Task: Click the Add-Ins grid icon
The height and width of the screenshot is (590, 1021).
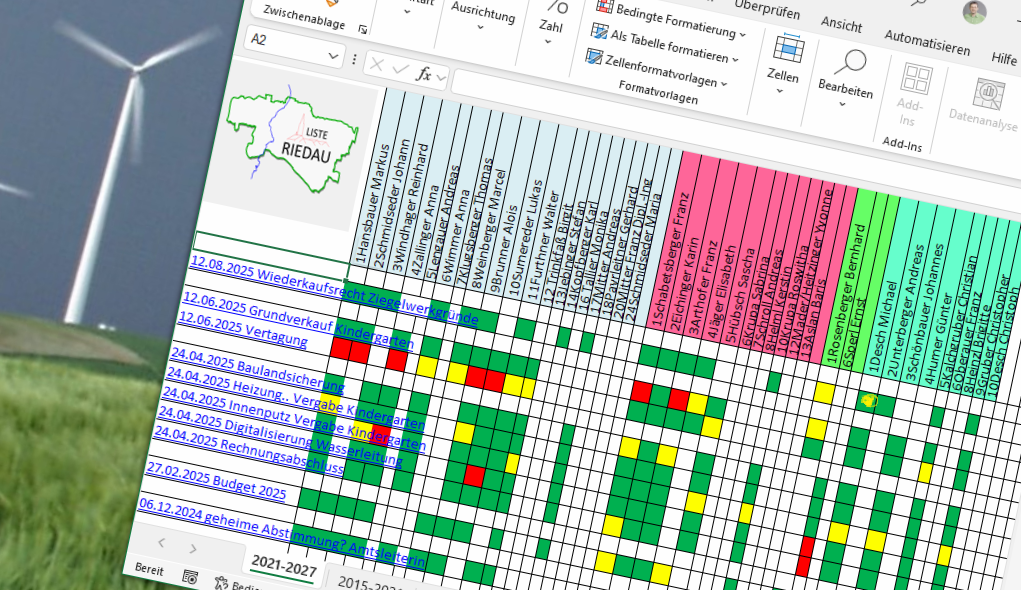Action: (x=916, y=80)
